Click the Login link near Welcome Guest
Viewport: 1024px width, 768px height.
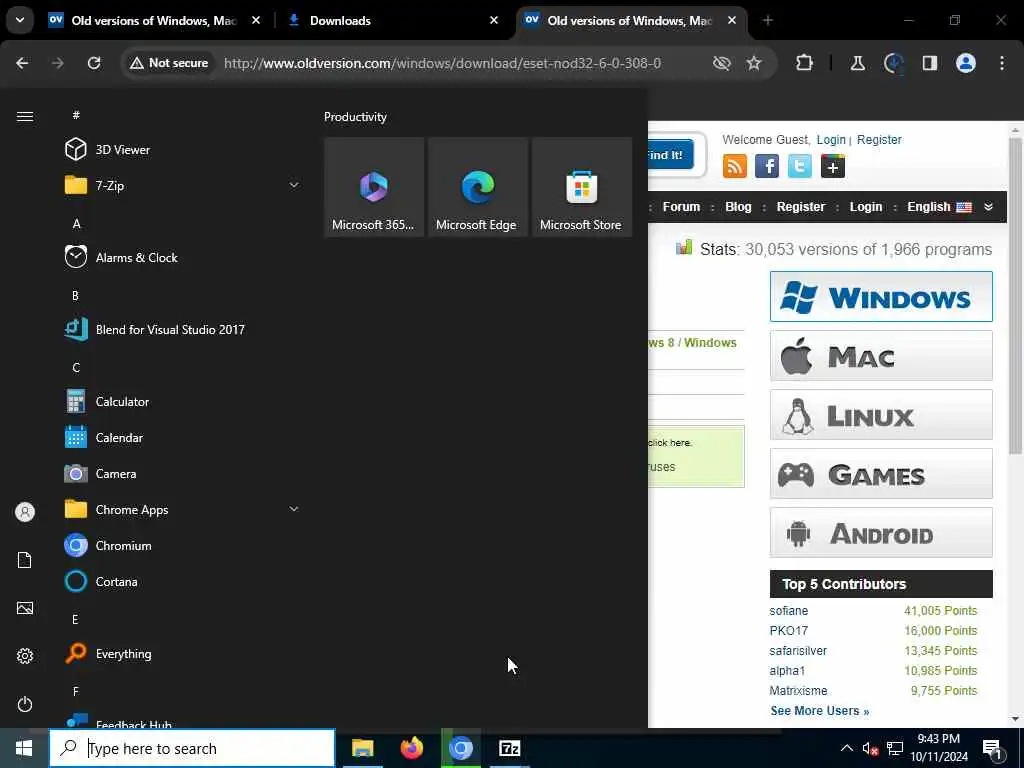pos(831,140)
